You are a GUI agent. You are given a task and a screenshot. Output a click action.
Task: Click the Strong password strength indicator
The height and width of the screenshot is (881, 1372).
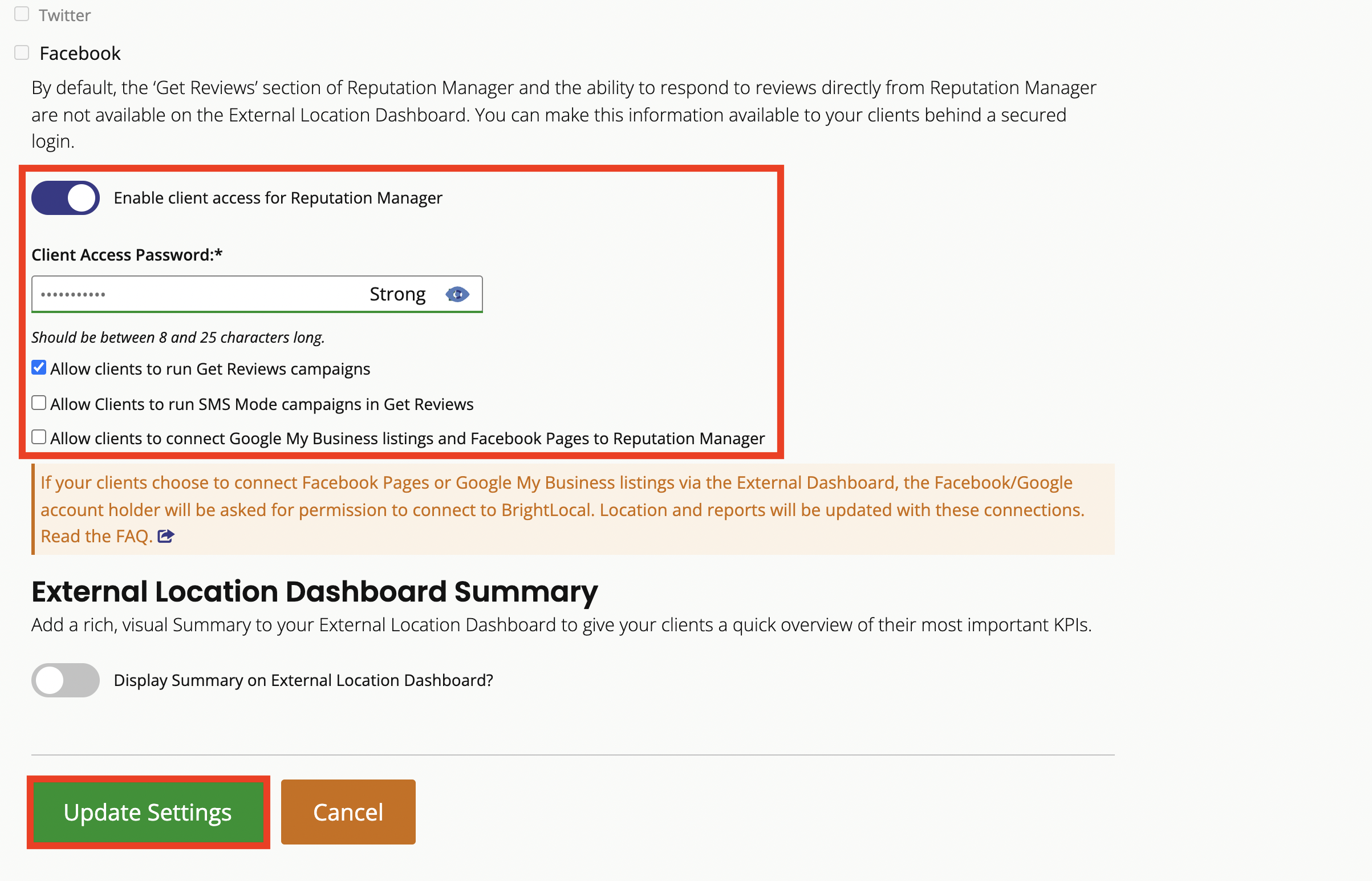[397, 294]
